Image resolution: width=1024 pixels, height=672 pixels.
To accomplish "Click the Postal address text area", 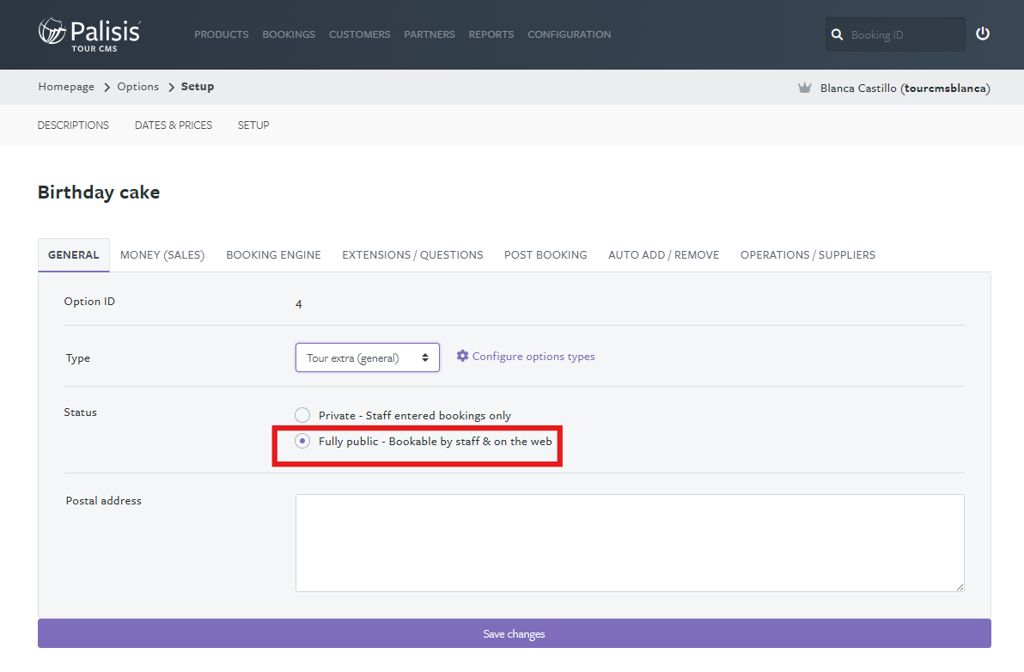I will coord(629,542).
